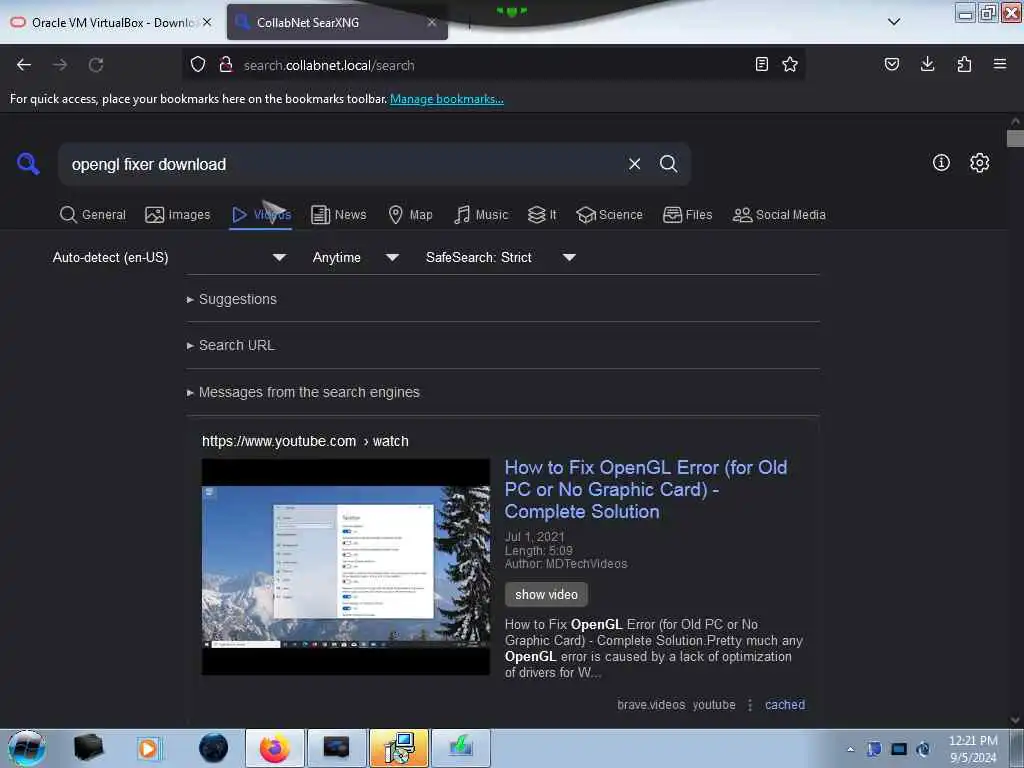Open the Windows Start orb

pos(27,748)
